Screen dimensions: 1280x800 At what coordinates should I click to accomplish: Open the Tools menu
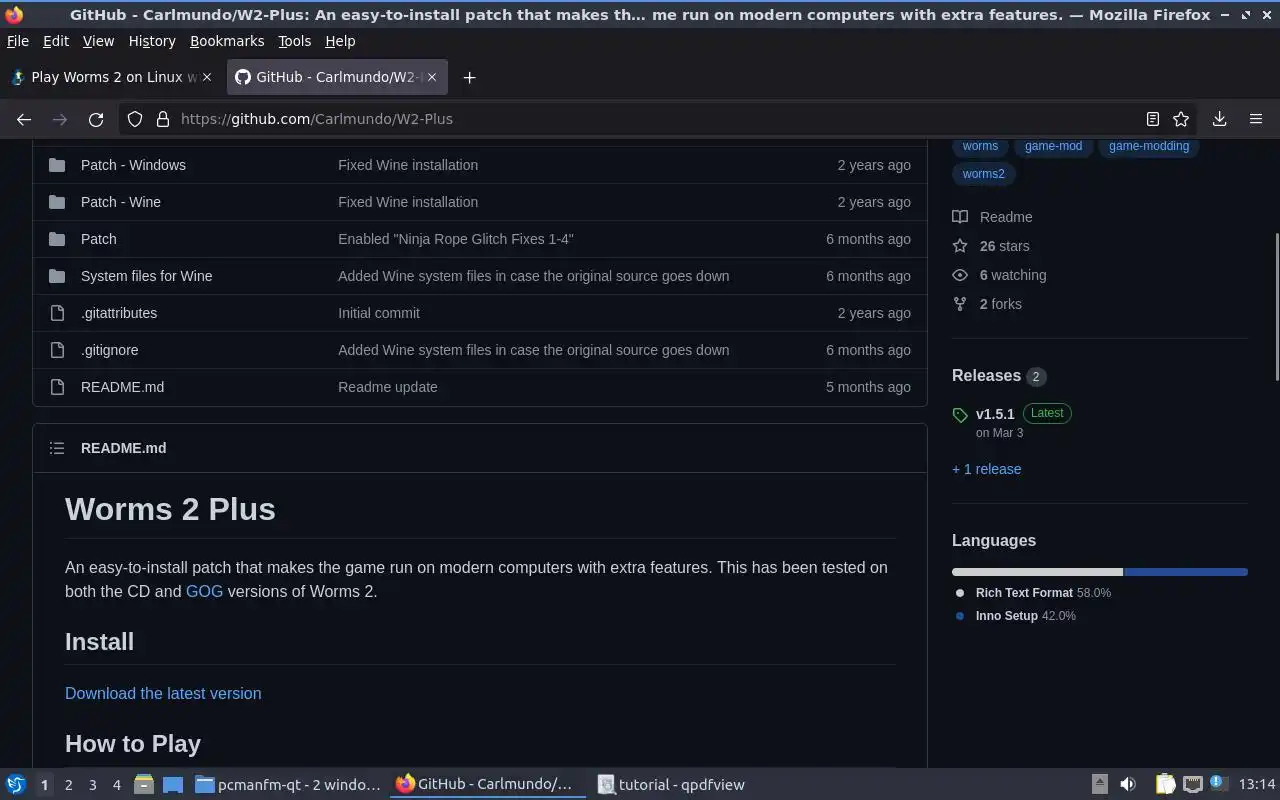tap(294, 41)
